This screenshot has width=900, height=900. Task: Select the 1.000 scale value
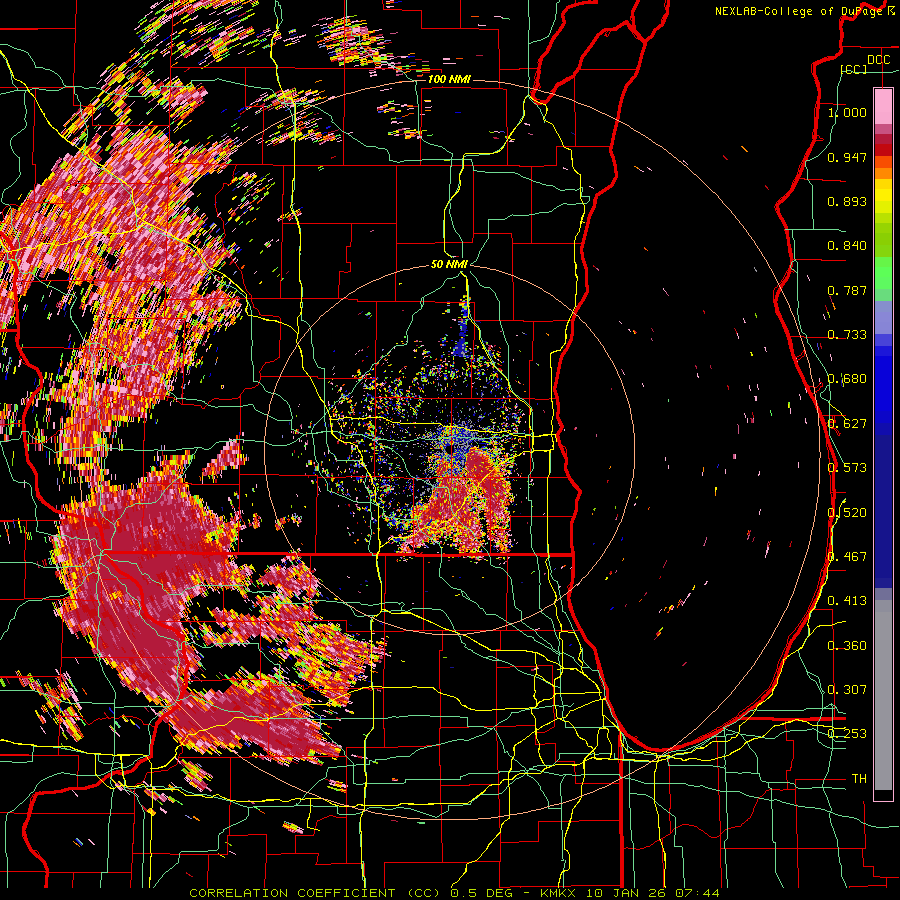click(x=847, y=112)
